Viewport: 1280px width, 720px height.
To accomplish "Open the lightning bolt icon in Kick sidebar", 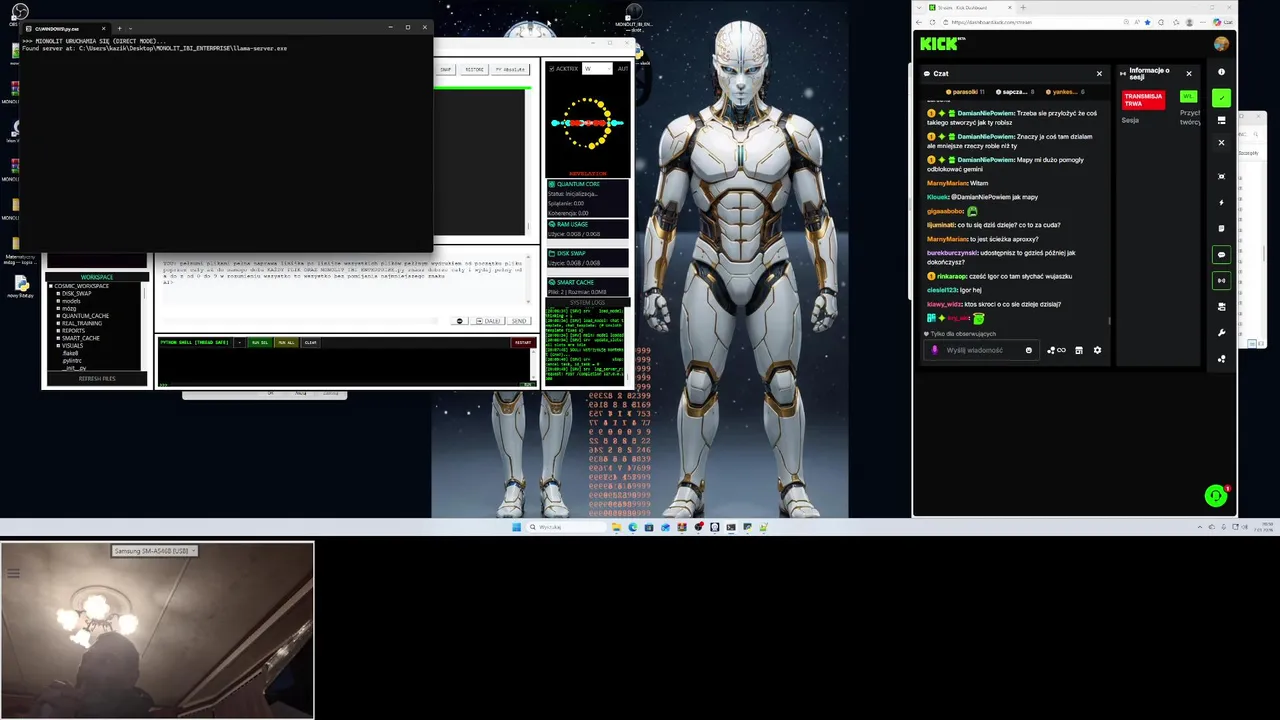I will click(1221, 202).
